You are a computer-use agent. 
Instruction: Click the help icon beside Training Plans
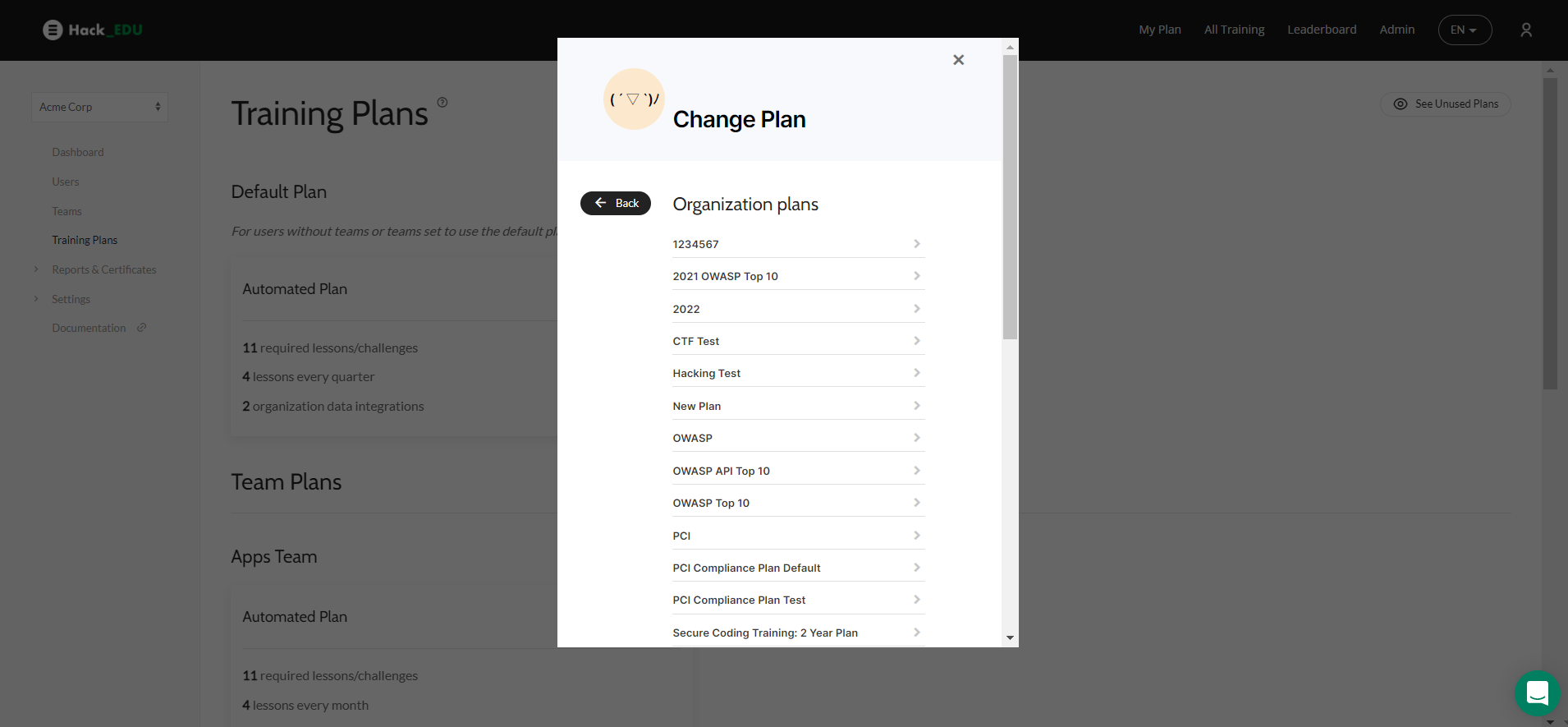tap(442, 103)
